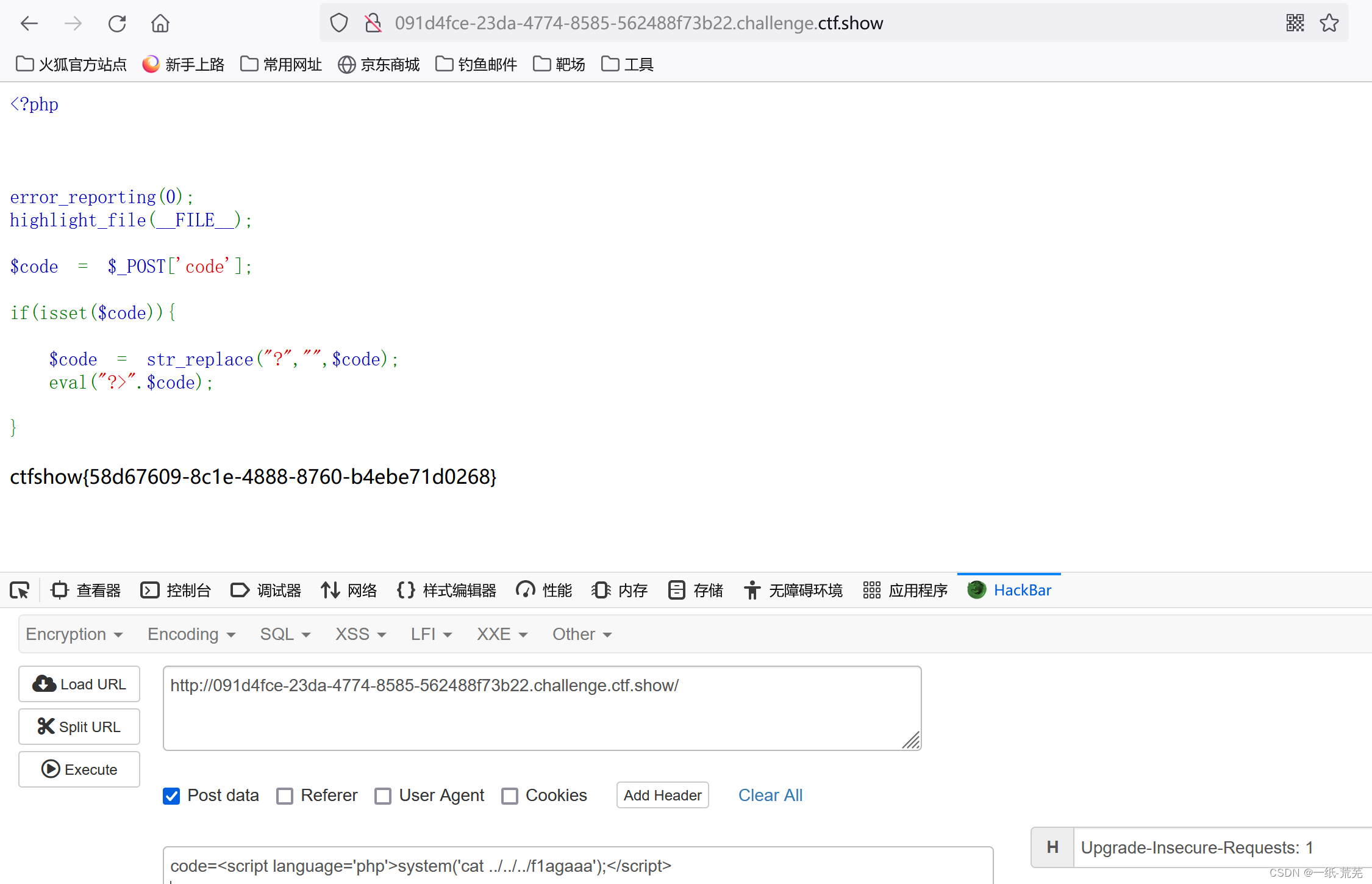Switch to the 存储 storage tab
Screen dimensions: 1372x884
click(695, 591)
